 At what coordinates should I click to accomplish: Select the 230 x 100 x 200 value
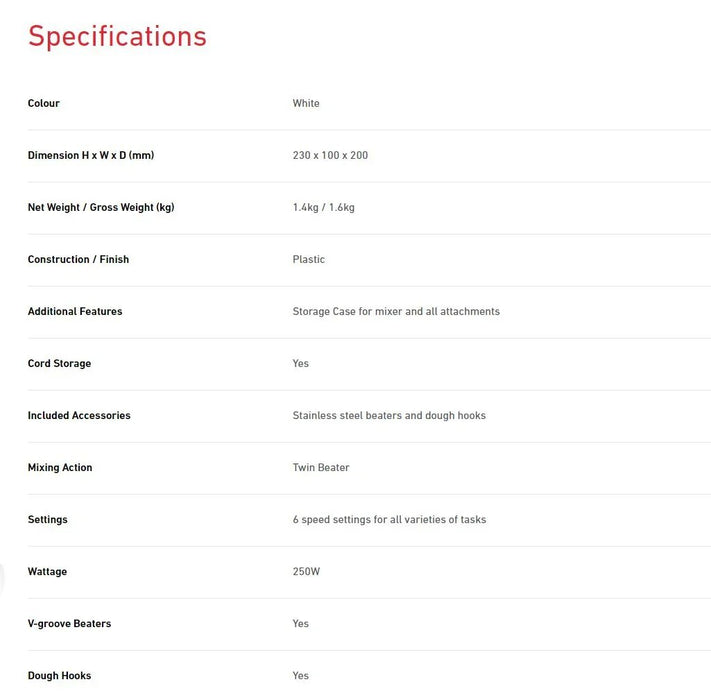pyautogui.click(x=330, y=156)
